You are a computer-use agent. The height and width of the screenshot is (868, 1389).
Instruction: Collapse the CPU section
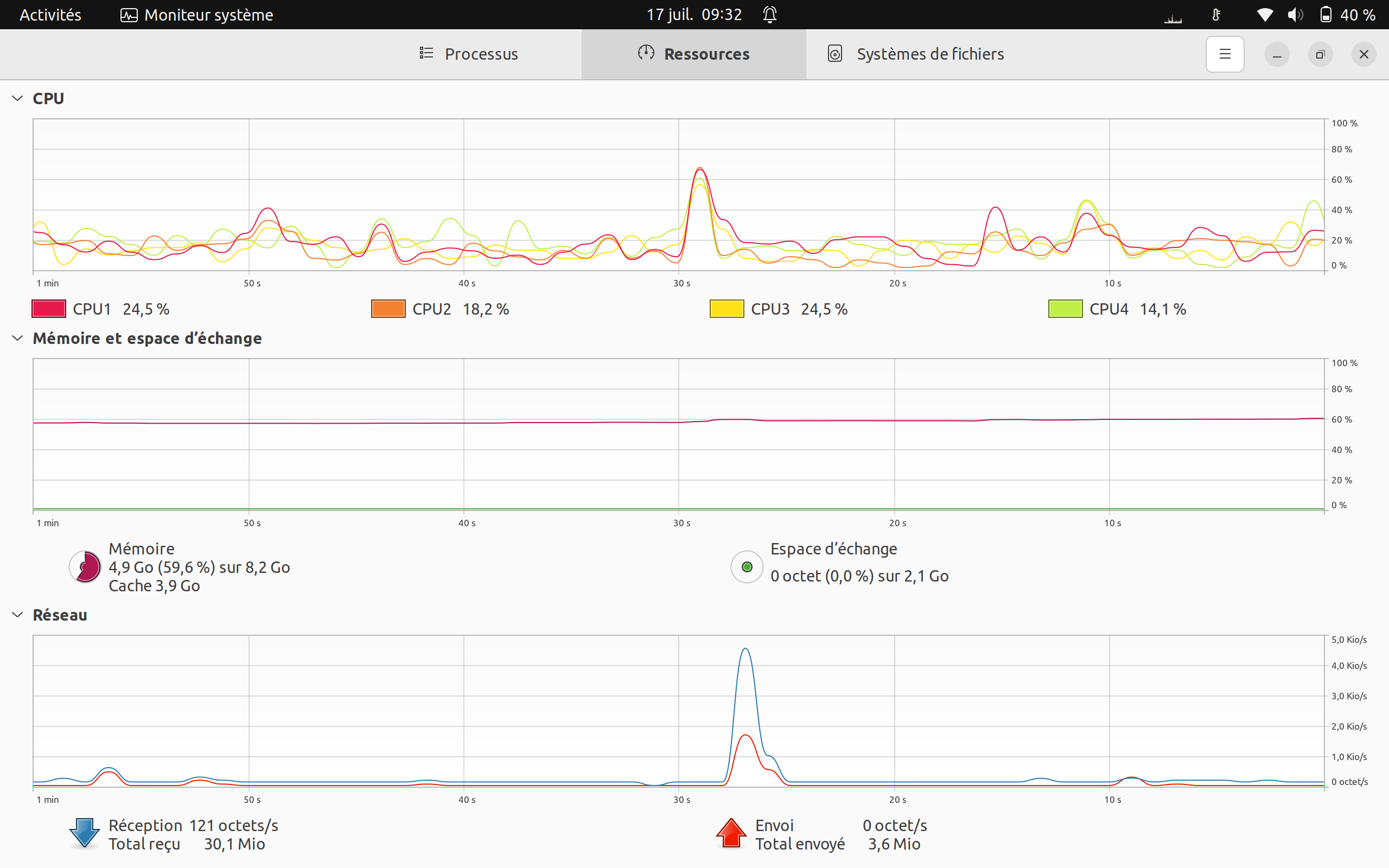pos(18,98)
